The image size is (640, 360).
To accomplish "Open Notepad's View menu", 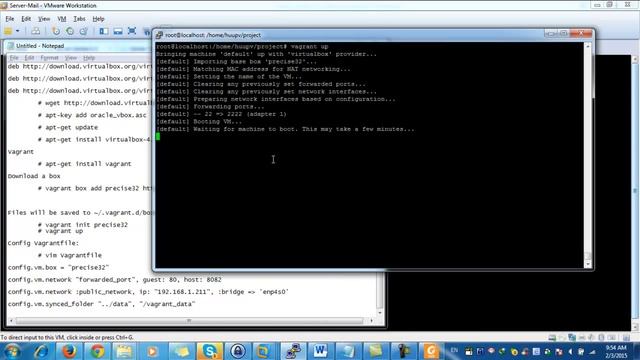I will [71, 58].
